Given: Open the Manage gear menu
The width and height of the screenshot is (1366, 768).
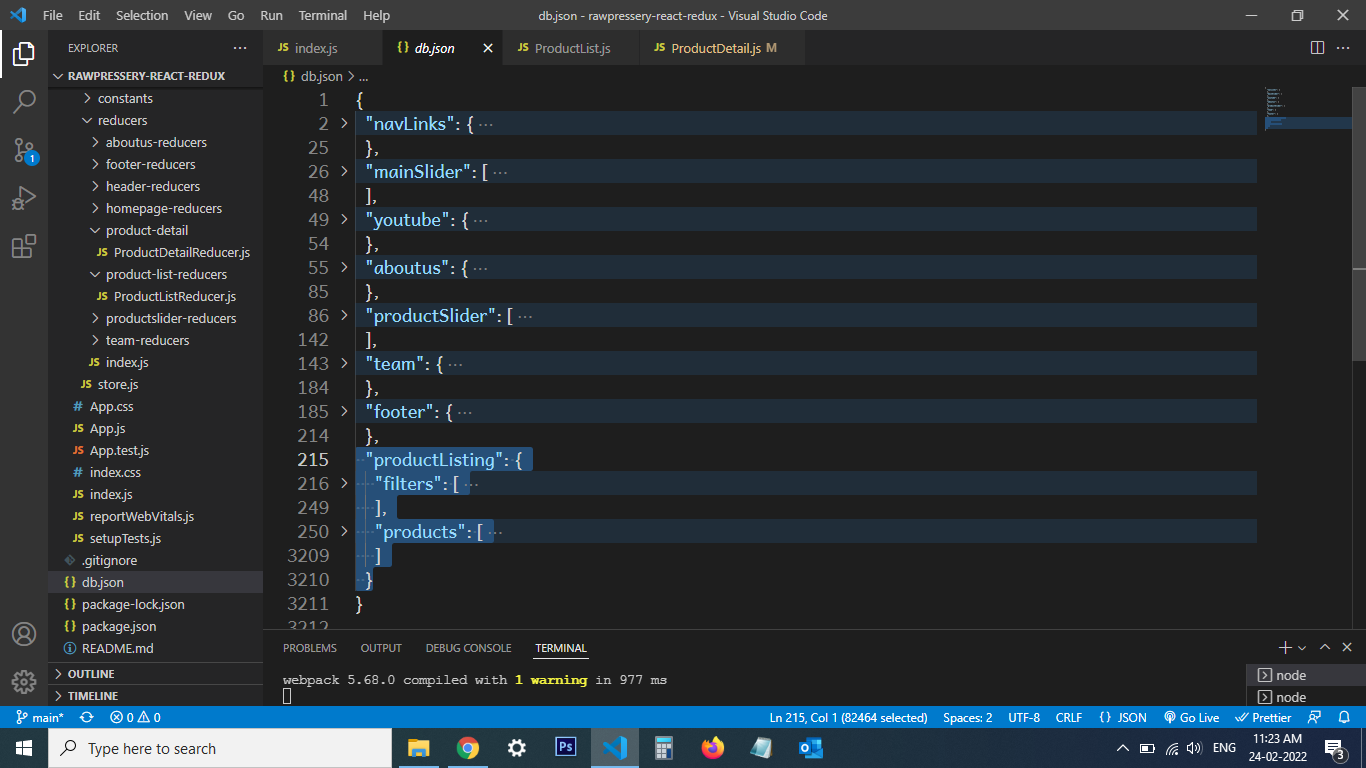Looking at the screenshot, I should point(24,682).
